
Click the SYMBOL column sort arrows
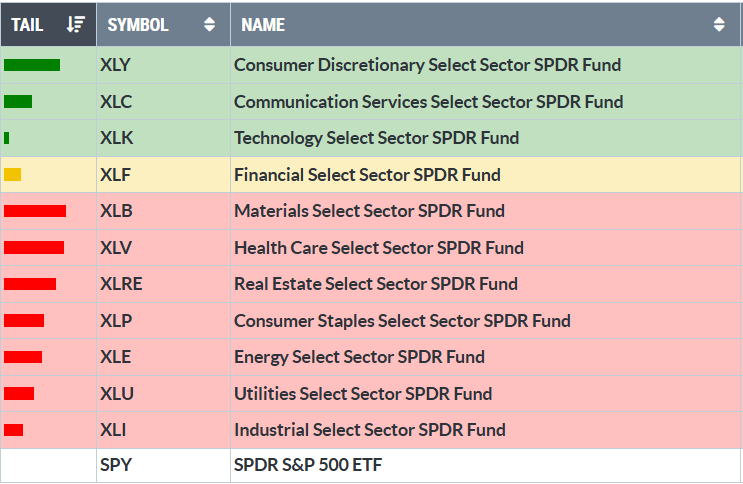click(x=209, y=25)
